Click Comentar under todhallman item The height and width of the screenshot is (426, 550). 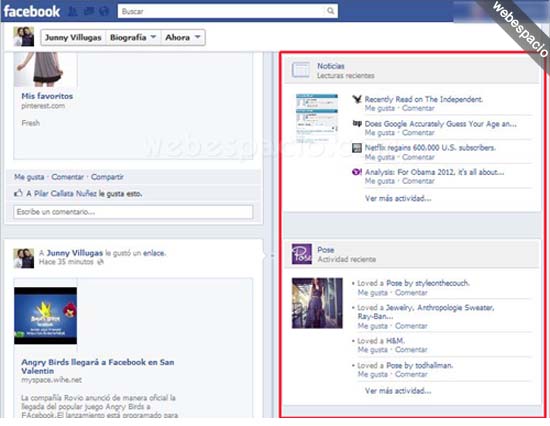tap(411, 374)
